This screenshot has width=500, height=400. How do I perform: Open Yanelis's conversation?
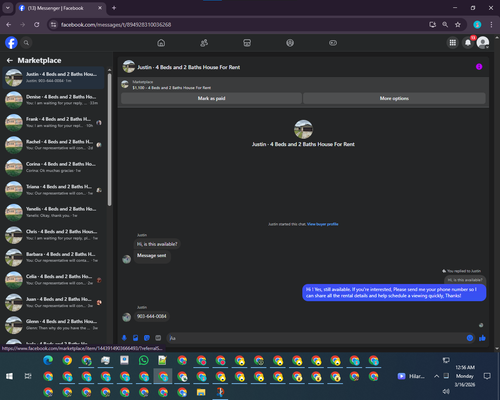click(54, 212)
